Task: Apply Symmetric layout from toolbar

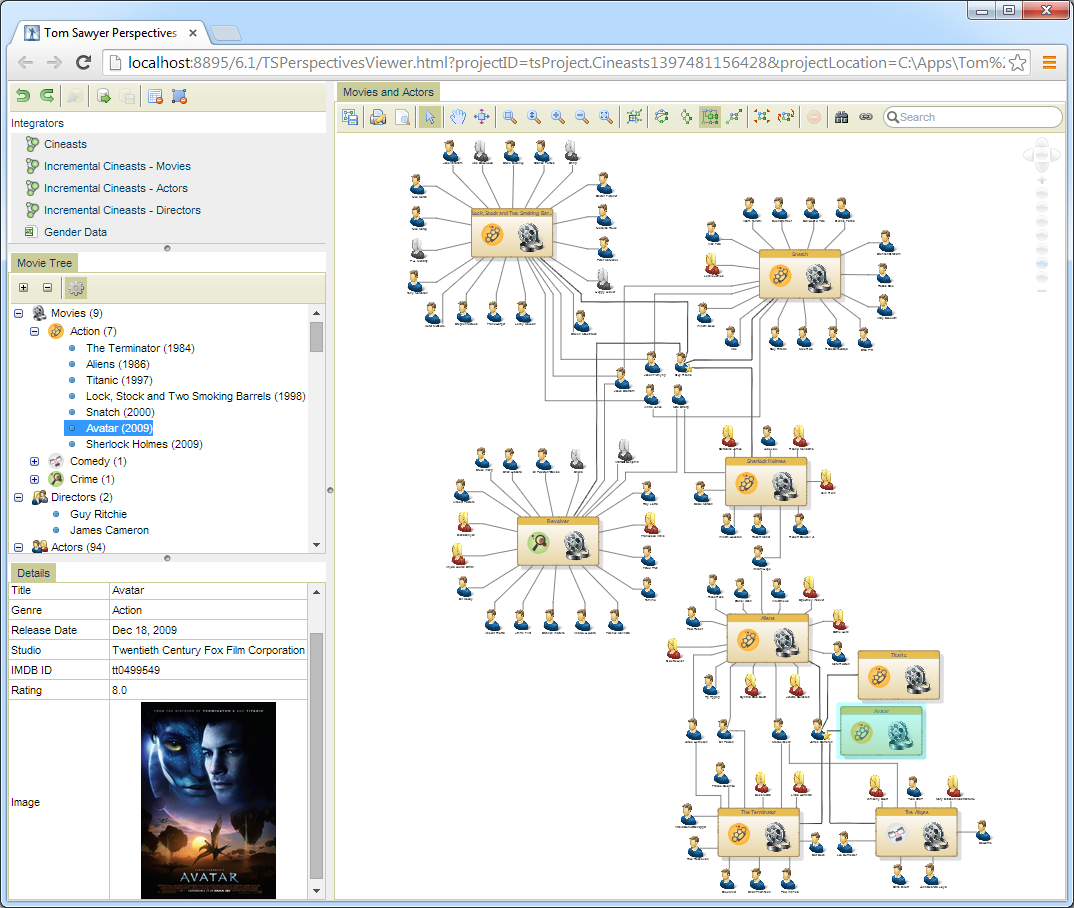Action: click(x=734, y=117)
